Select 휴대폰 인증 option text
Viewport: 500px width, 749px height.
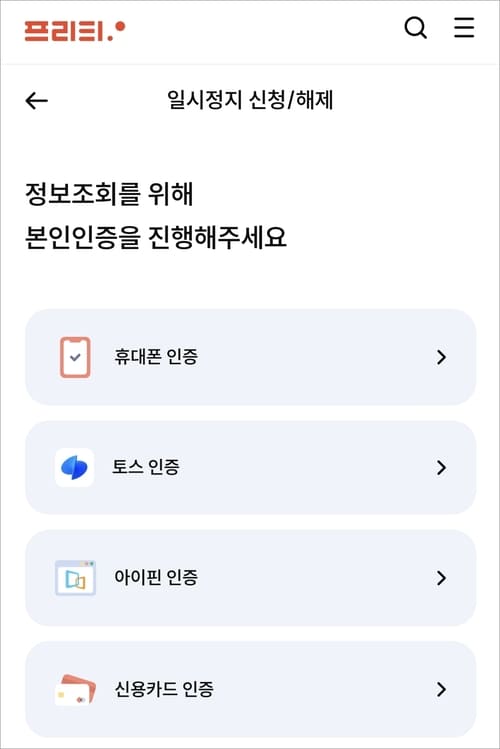[x=156, y=357]
